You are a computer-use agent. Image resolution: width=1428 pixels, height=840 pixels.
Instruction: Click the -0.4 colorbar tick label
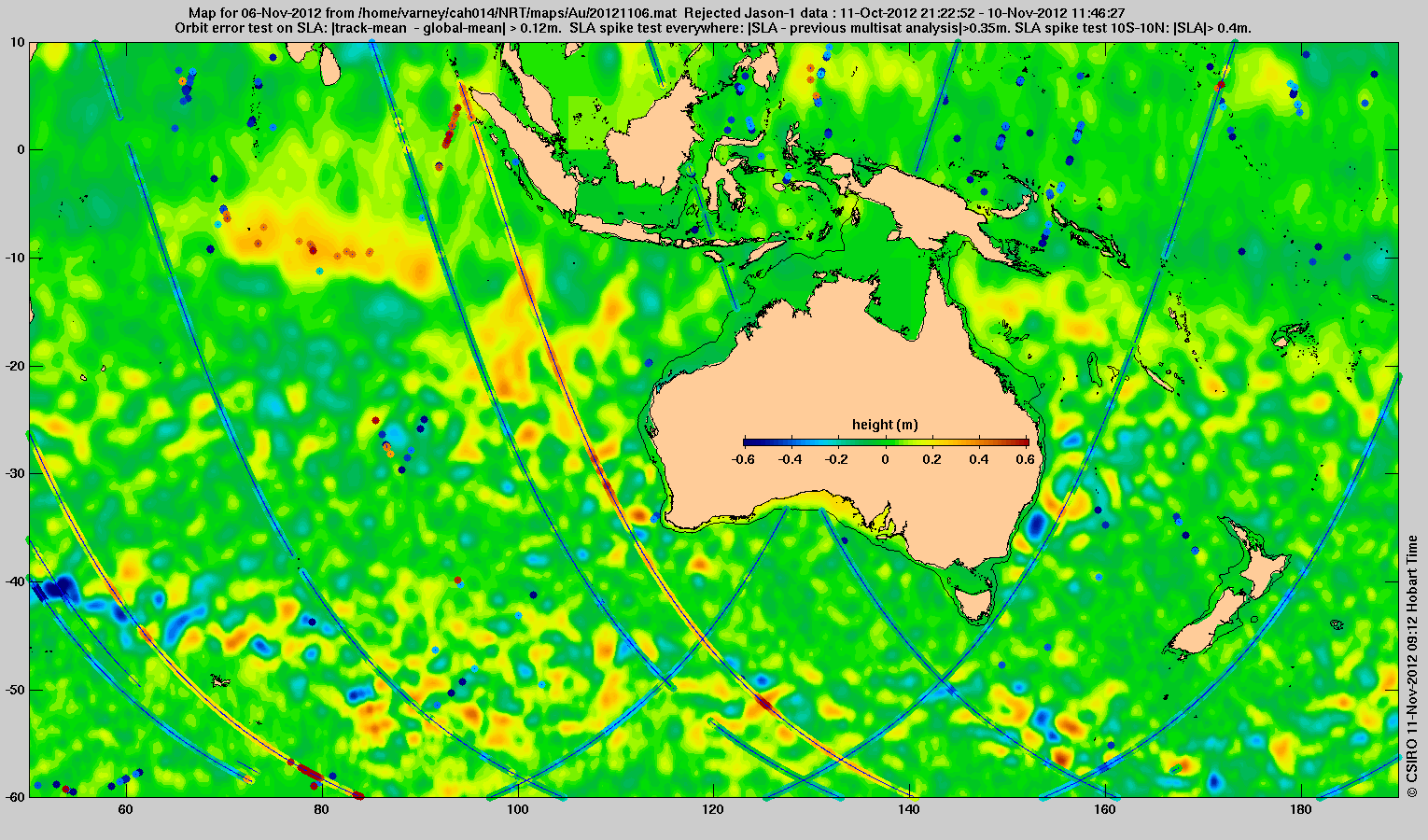coord(791,459)
